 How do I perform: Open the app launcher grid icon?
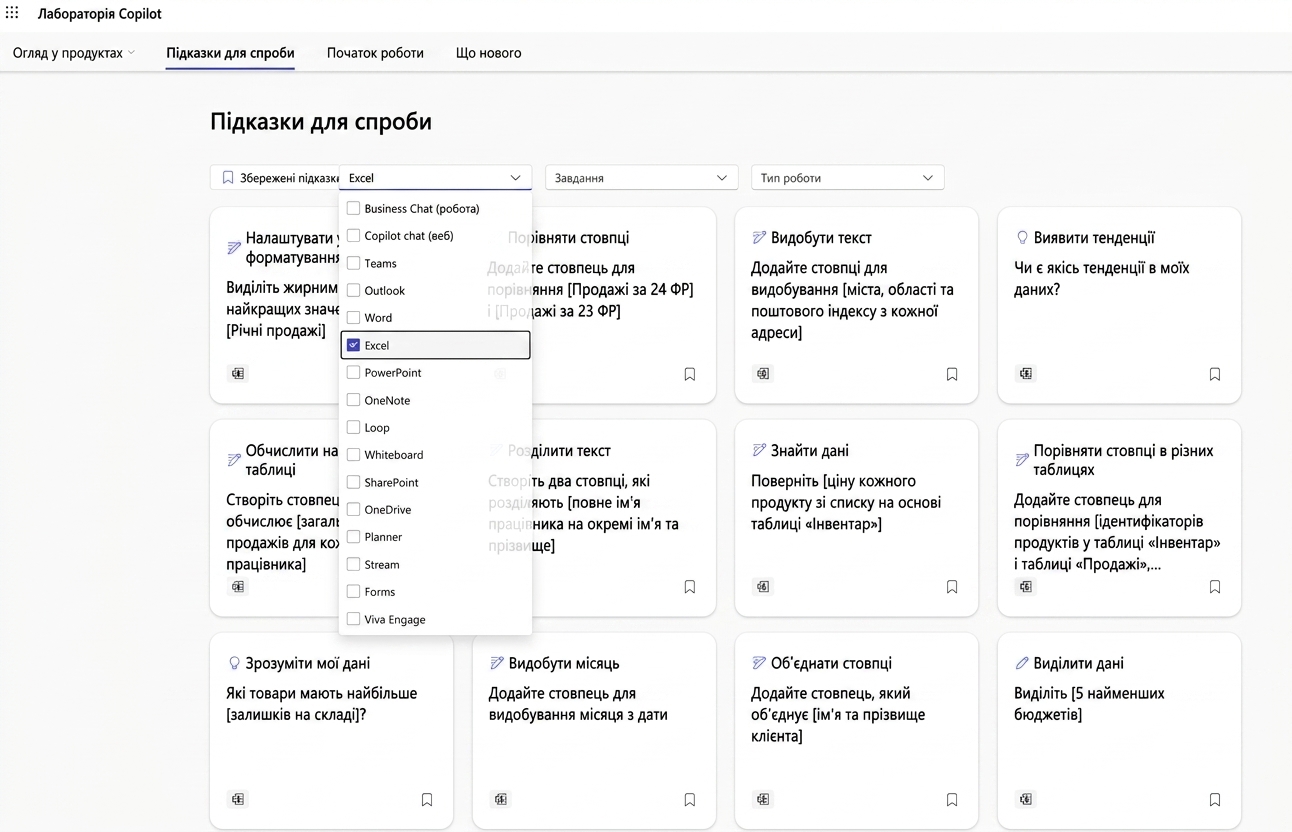pyautogui.click(x=12, y=13)
